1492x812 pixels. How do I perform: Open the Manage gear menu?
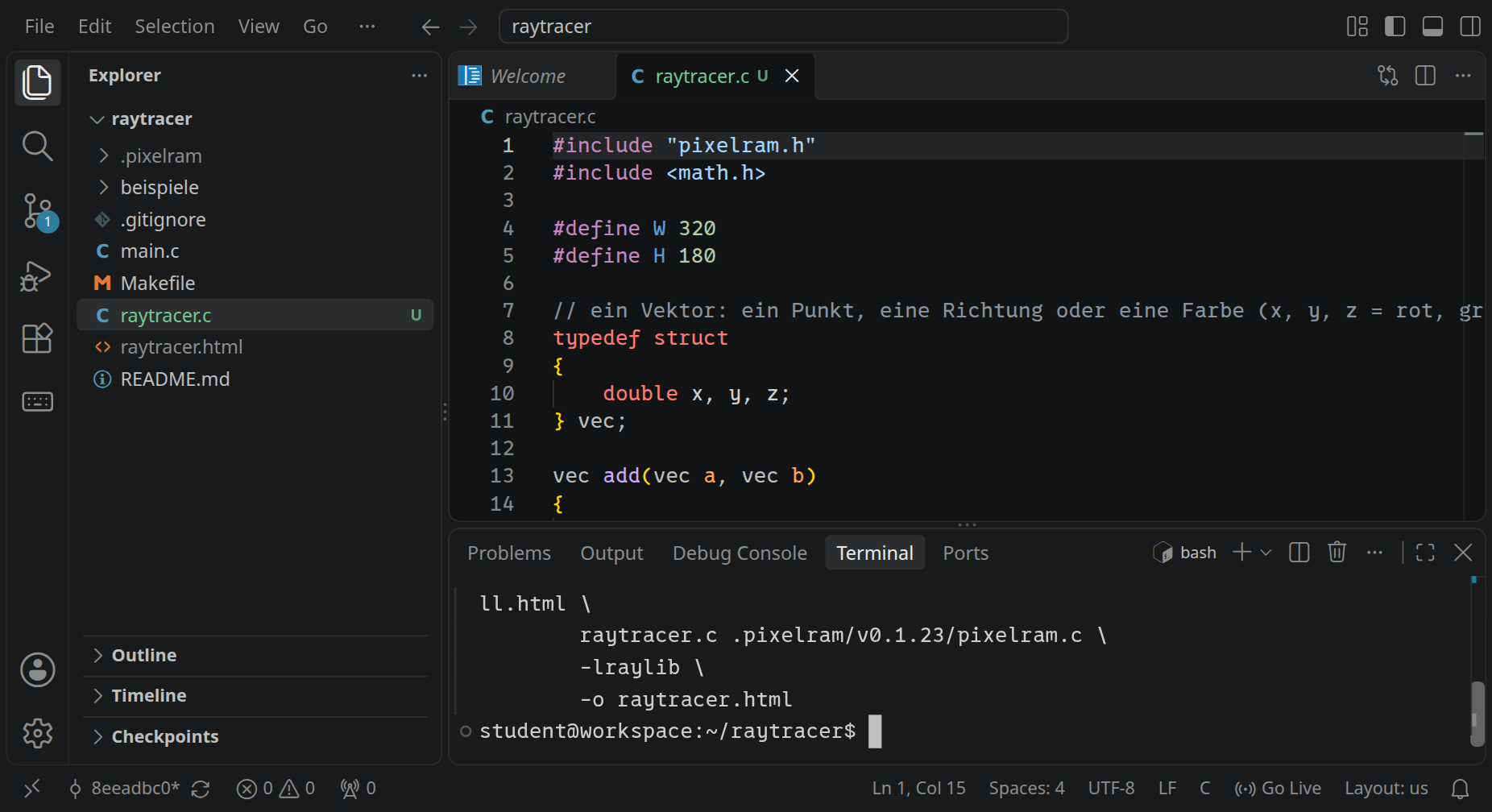(x=37, y=733)
